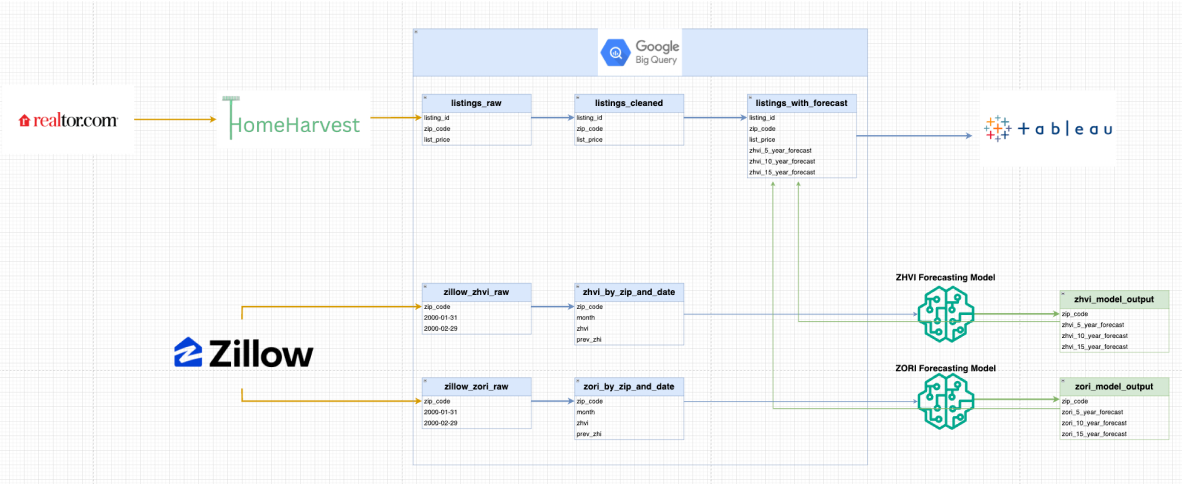Select zhvi_10_year_forecast row in zhvi_model_output
The image size is (1182, 484).
point(1114,335)
